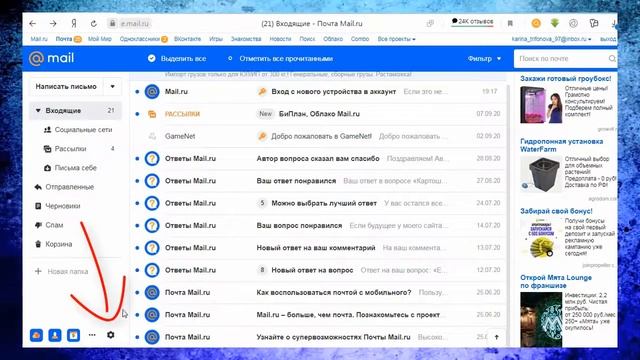
Task: Open the contacts icon in sidebar footer
Action: (55, 335)
